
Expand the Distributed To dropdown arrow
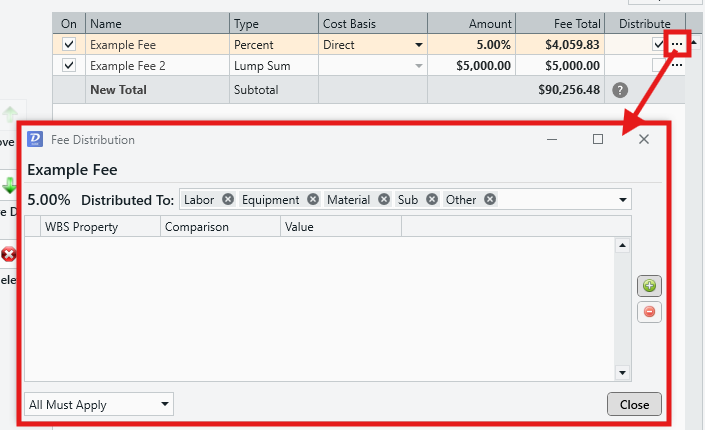pos(623,199)
